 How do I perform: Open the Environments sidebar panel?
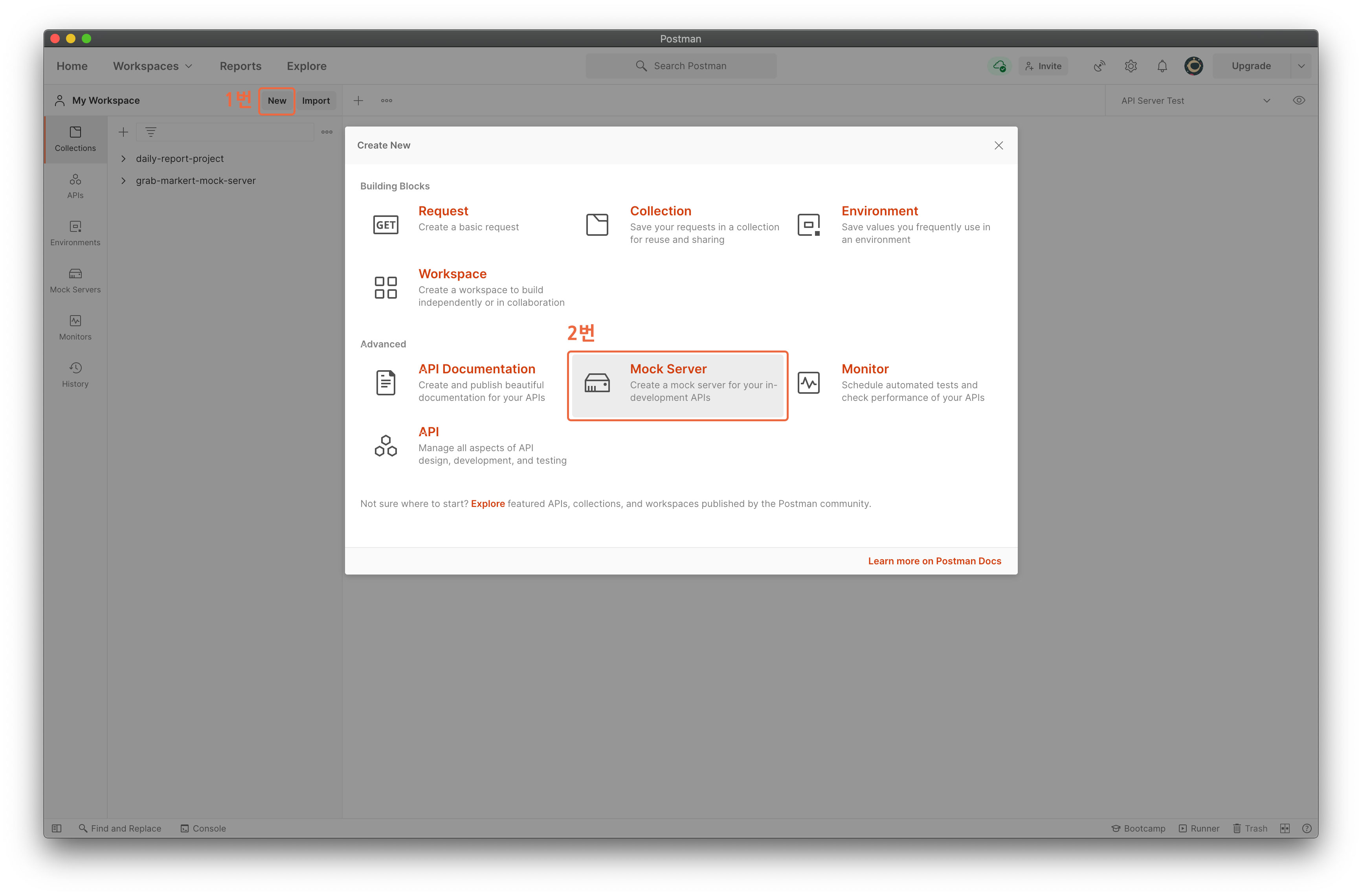pyautogui.click(x=75, y=233)
